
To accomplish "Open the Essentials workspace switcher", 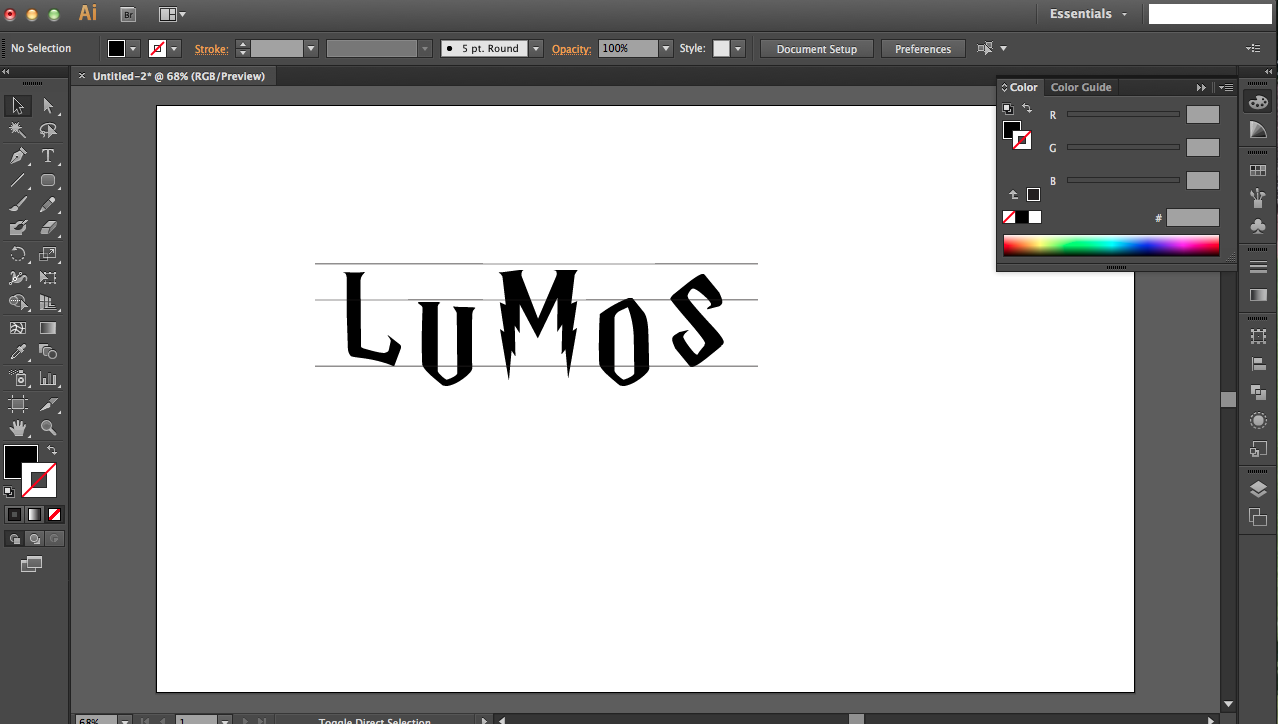I will [1088, 14].
